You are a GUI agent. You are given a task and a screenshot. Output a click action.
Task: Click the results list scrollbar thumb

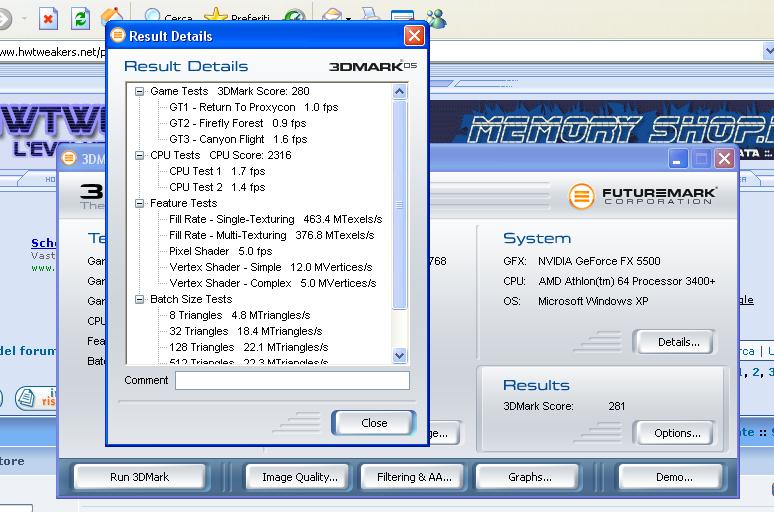click(399, 204)
